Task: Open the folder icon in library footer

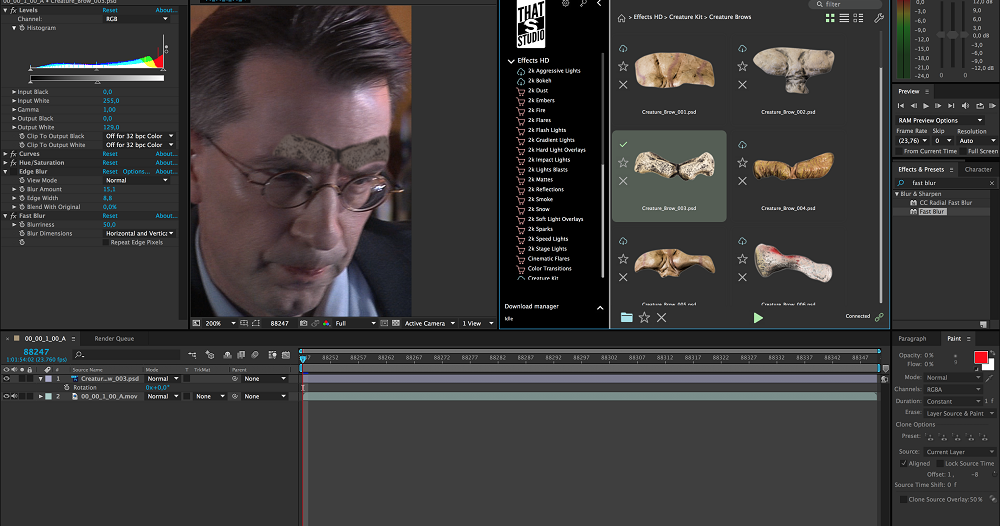Action: (x=627, y=317)
